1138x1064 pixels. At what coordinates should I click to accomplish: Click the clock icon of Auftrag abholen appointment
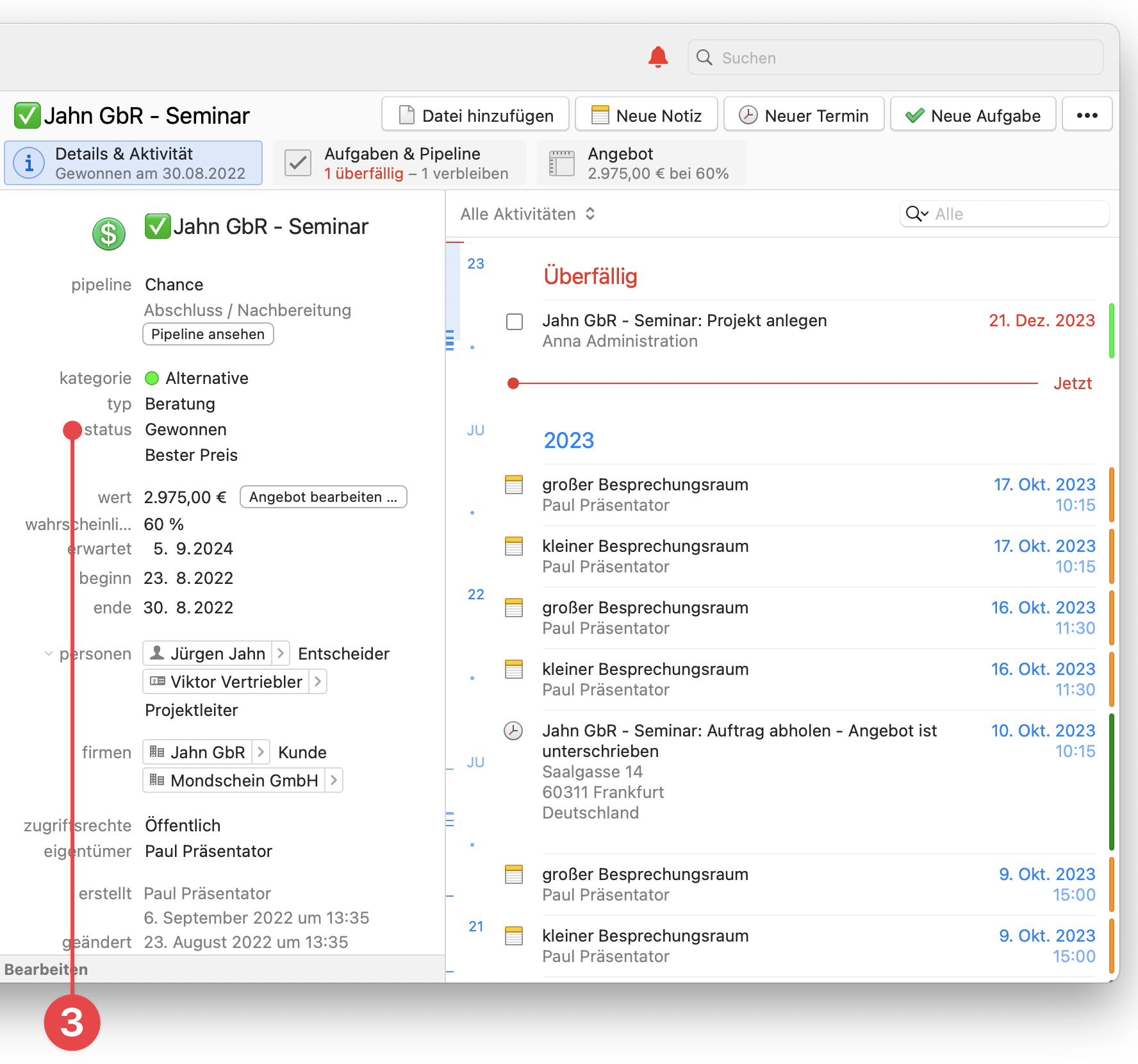click(x=513, y=731)
